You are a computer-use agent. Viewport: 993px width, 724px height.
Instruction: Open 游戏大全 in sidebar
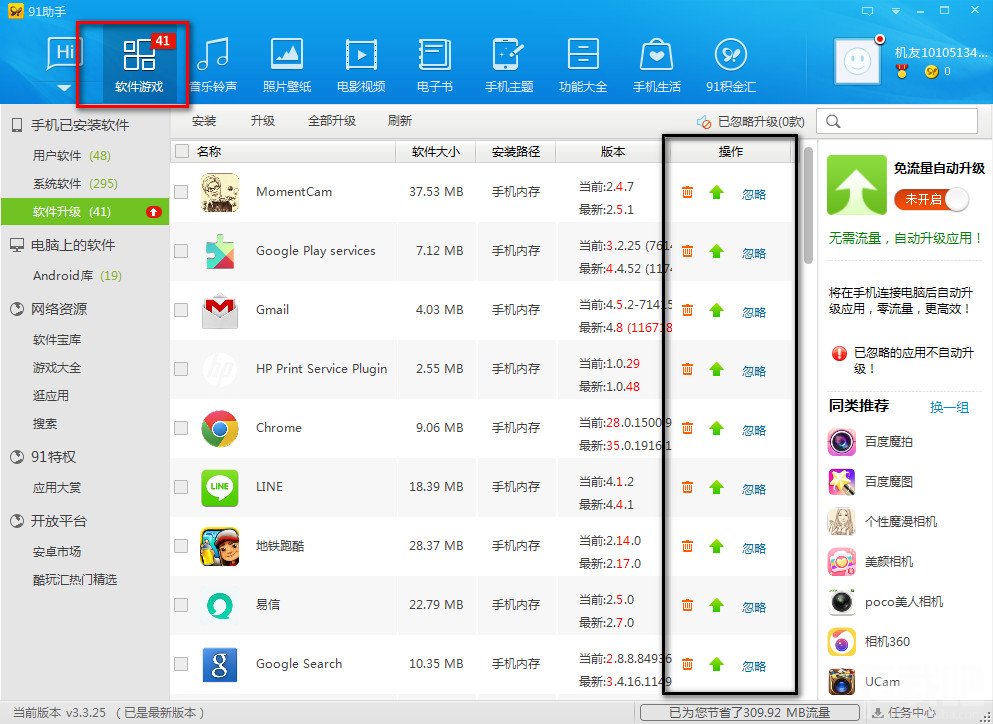[x=57, y=367]
